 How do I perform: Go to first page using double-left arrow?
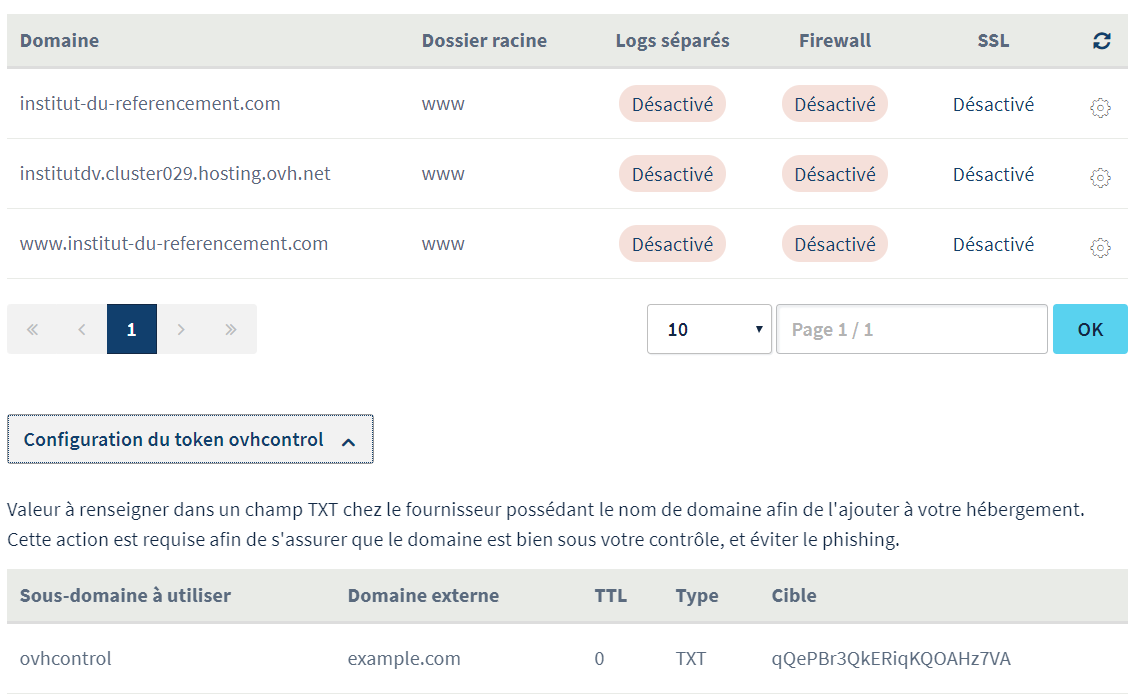pos(32,329)
